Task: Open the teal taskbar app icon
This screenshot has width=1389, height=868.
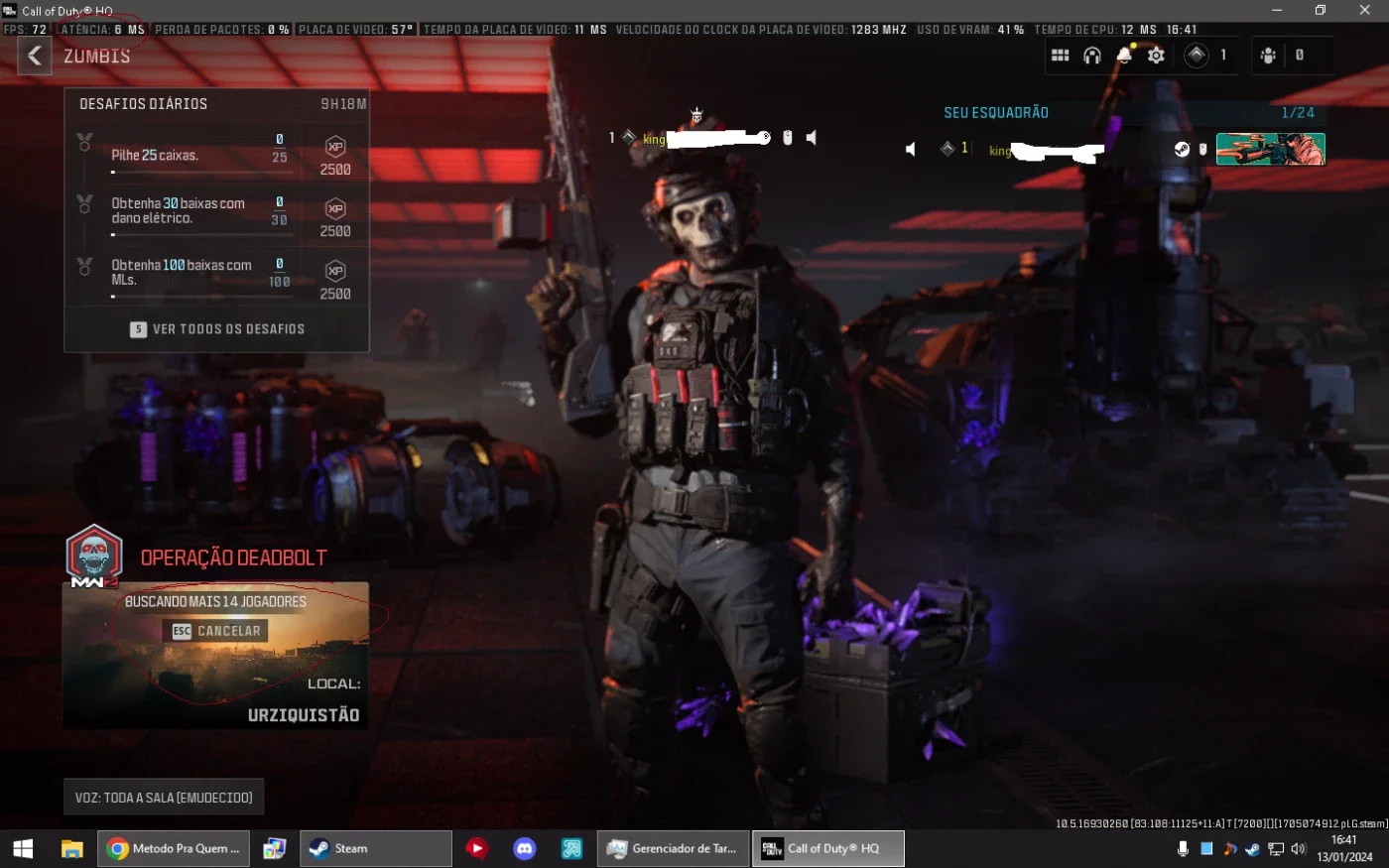Action: [571, 849]
